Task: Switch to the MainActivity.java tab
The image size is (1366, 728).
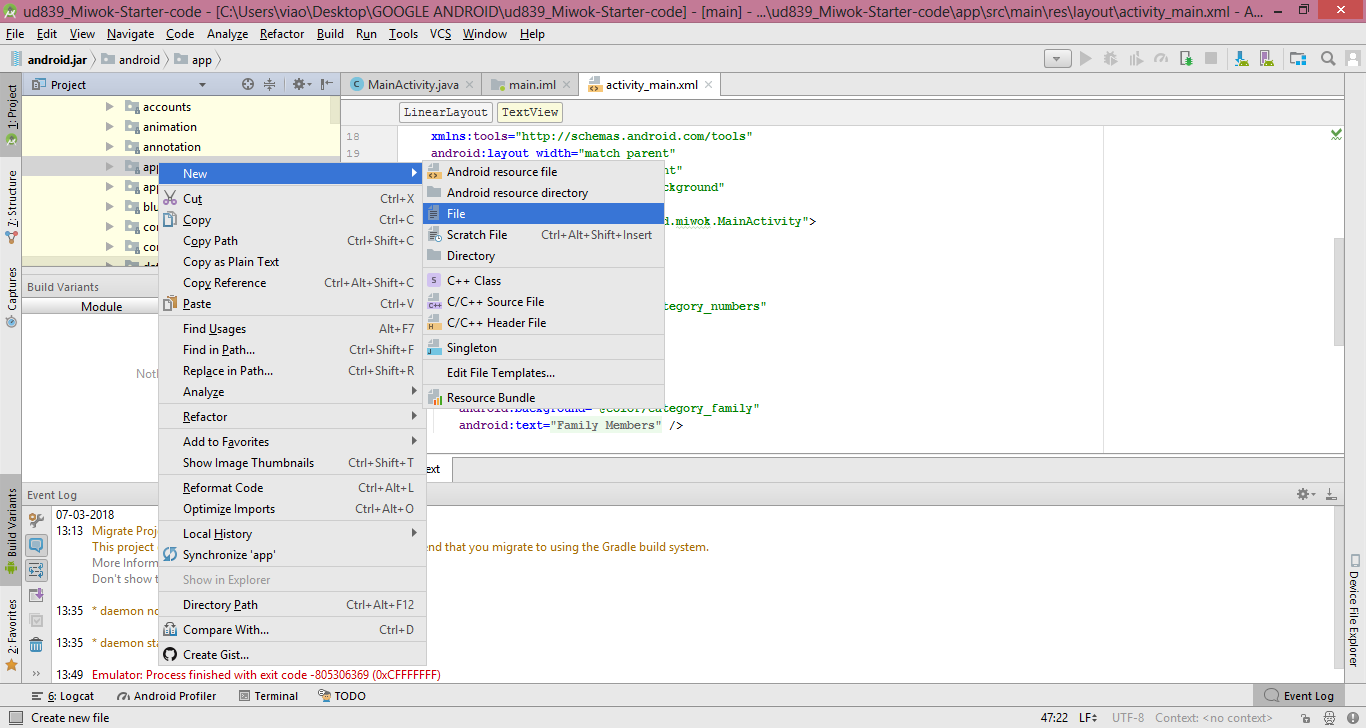Action: point(412,84)
